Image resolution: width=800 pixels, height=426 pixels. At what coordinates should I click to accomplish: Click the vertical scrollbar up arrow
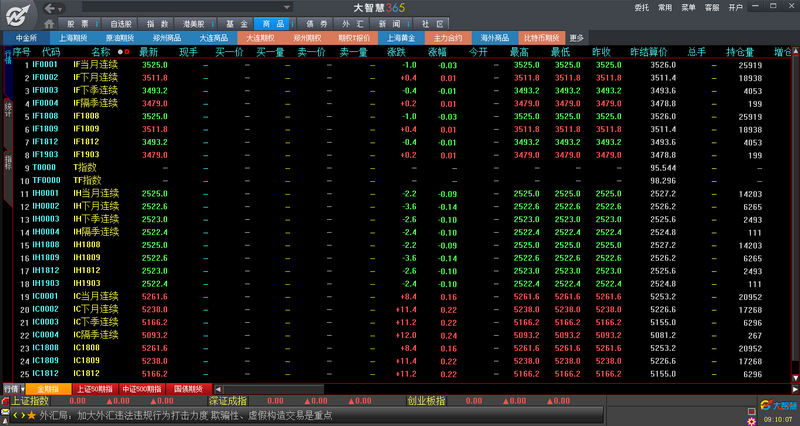[795, 51]
